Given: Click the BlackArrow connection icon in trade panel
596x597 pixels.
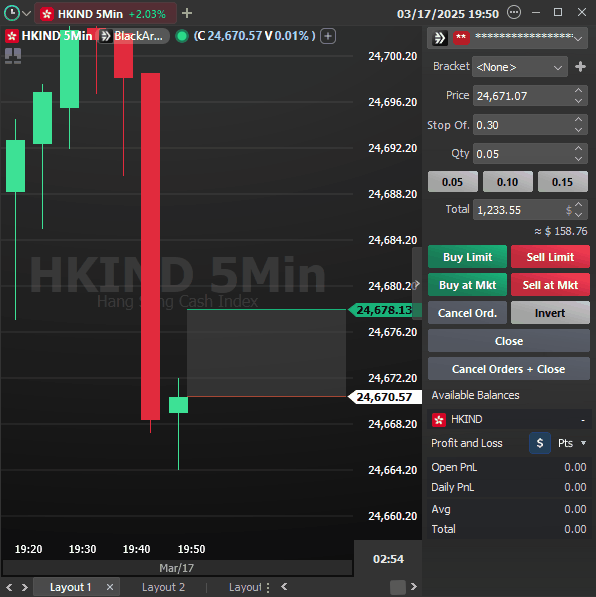Looking at the screenshot, I should point(439,38).
